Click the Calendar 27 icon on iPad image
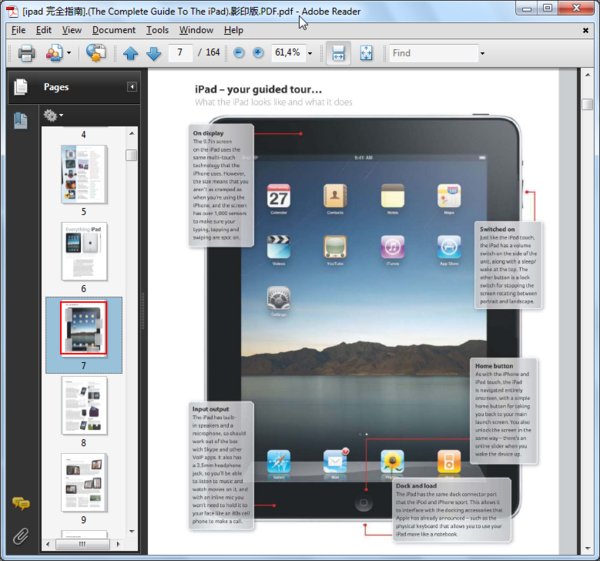This screenshot has width=600, height=561. (279, 196)
